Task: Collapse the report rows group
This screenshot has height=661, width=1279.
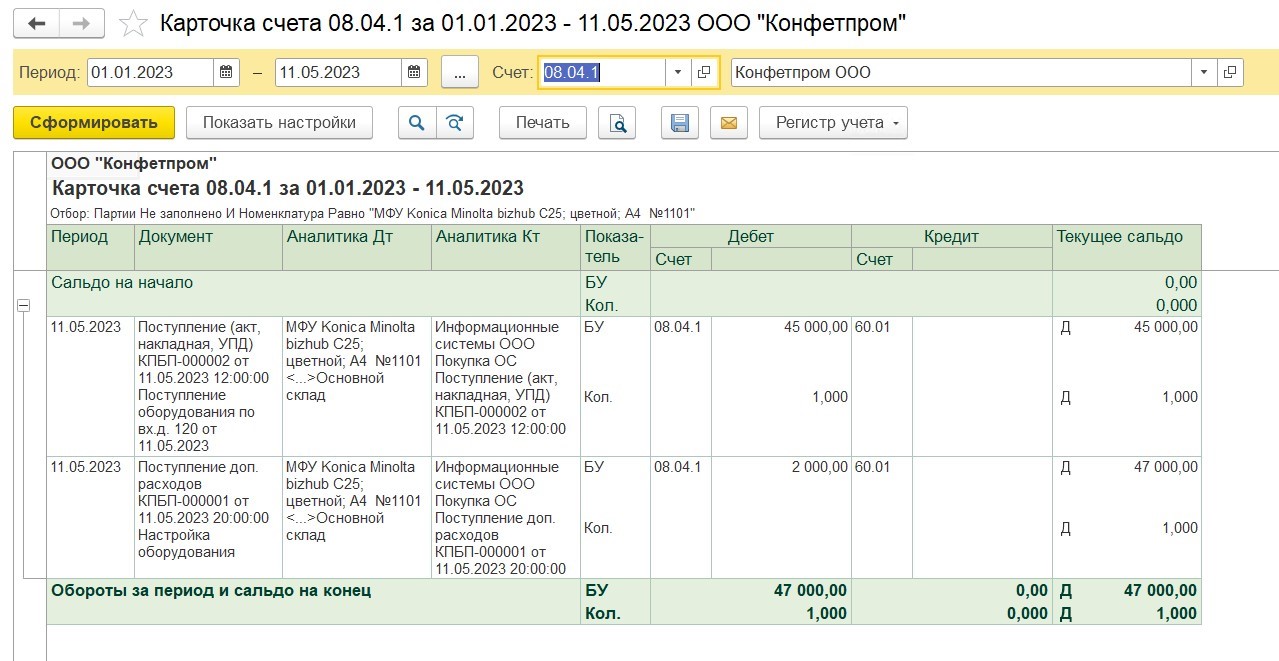Action: coord(24,306)
